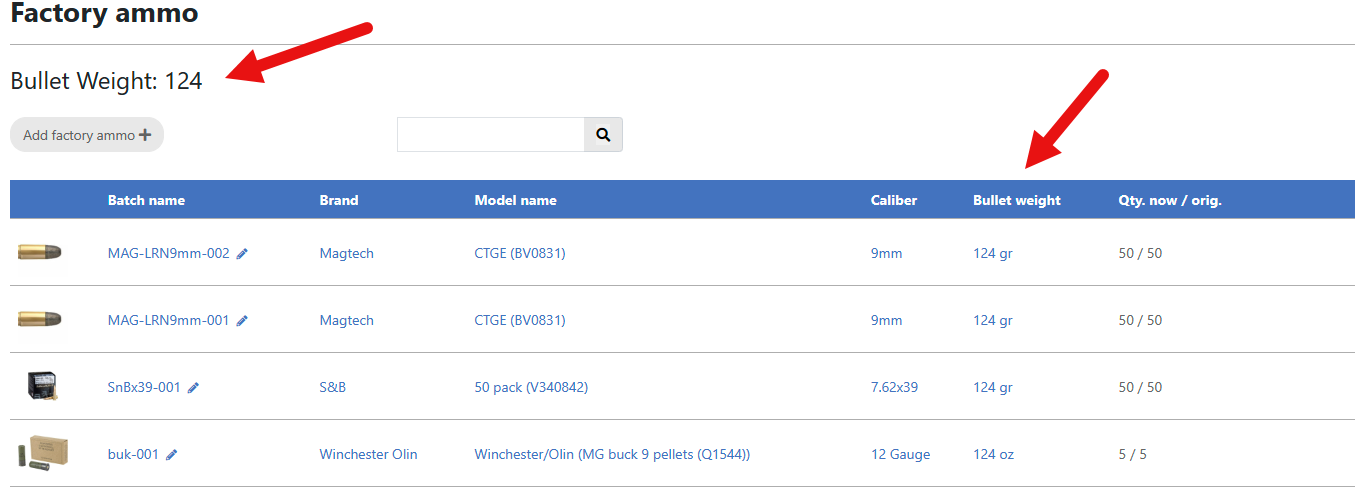Open the Winchester Olin brand link
Viewport: 1355px width, 501px height.
click(368, 454)
